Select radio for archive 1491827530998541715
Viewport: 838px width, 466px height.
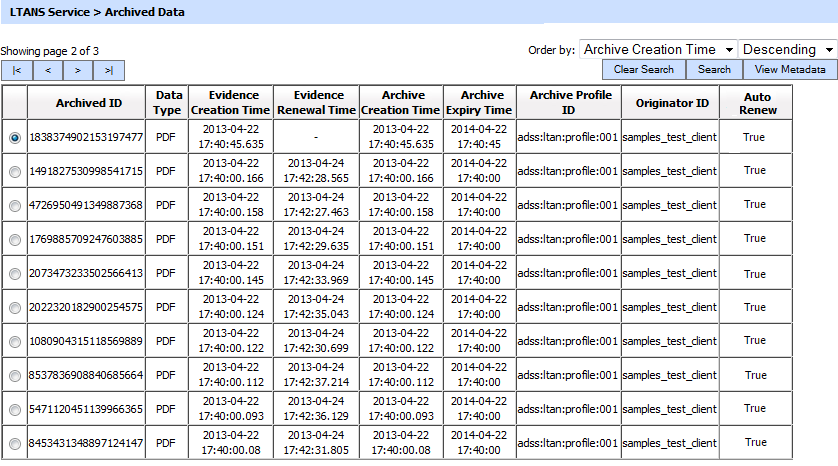coord(14,171)
